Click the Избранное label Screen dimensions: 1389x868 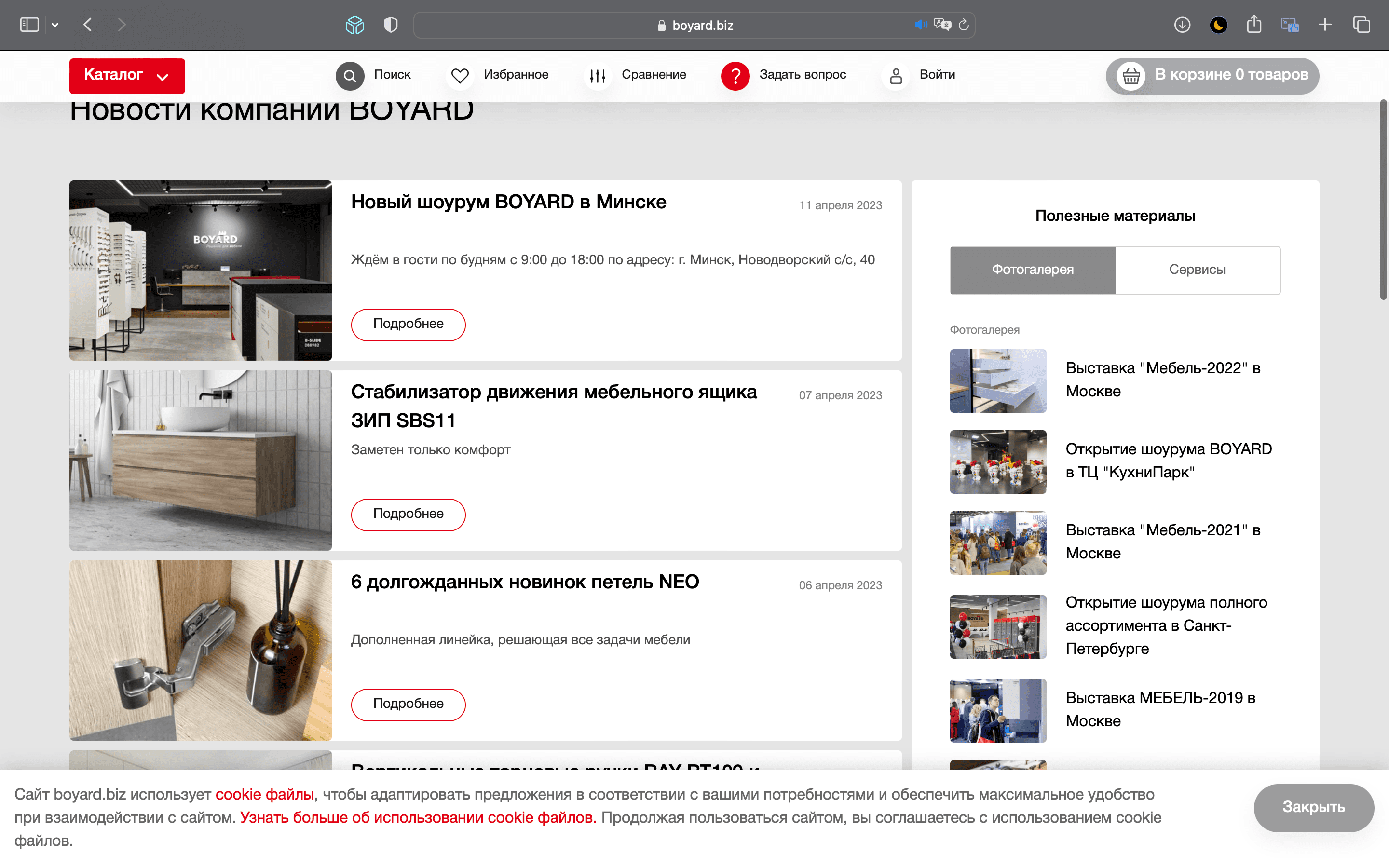coord(516,75)
